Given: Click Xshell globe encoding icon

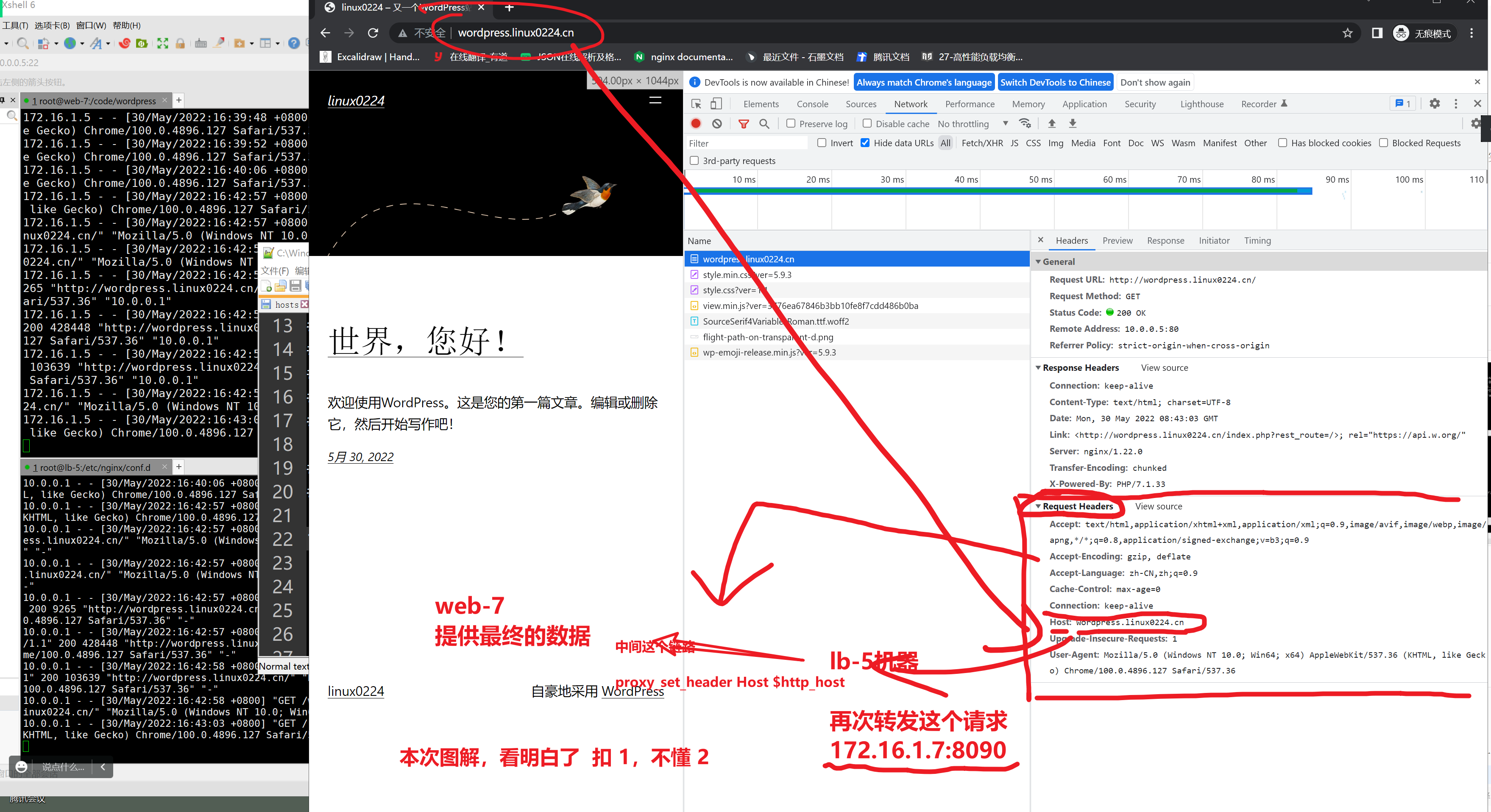Looking at the screenshot, I should pos(70,43).
